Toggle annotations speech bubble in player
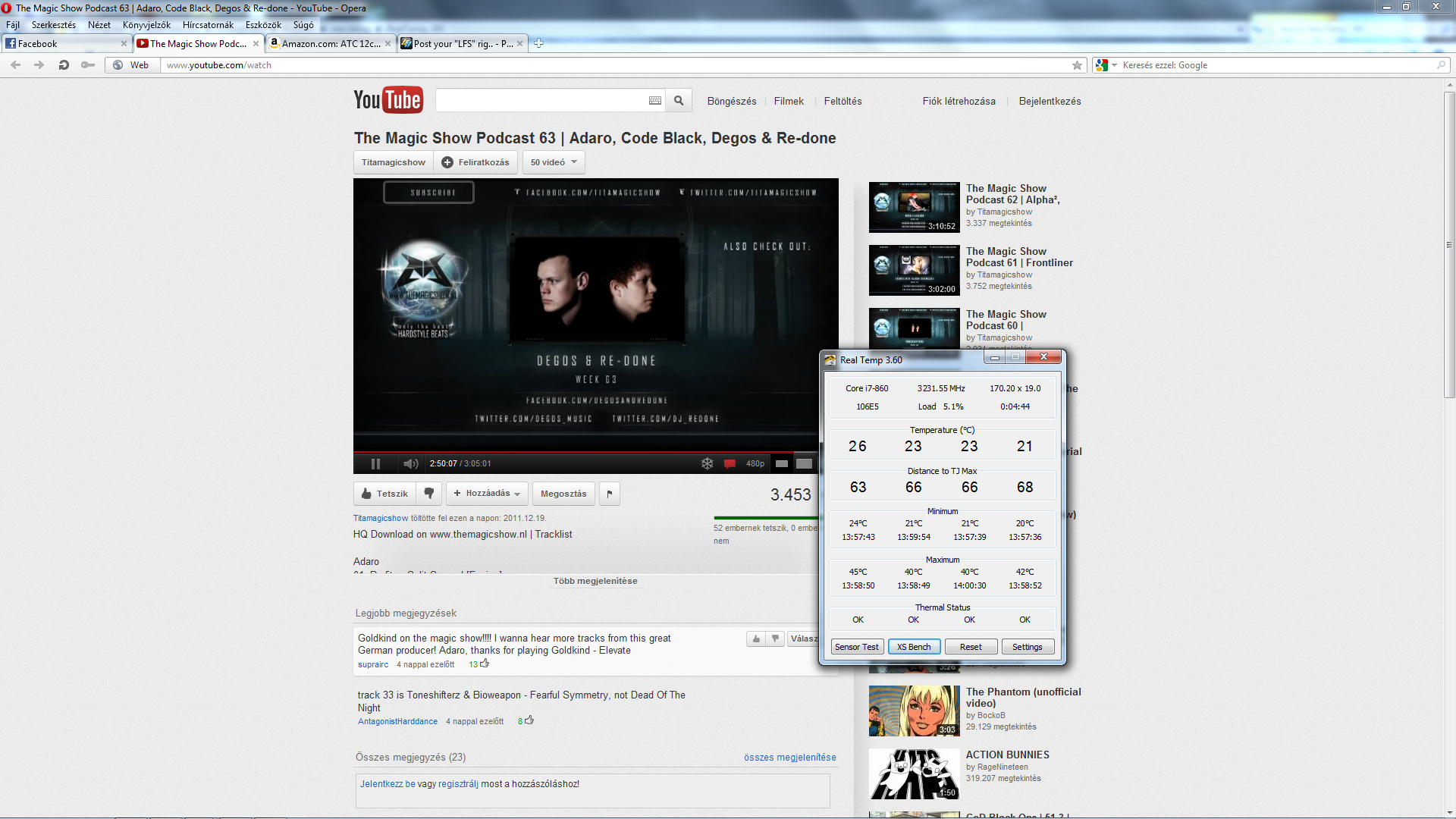1456x819 pixels. [x=730, y=464]
